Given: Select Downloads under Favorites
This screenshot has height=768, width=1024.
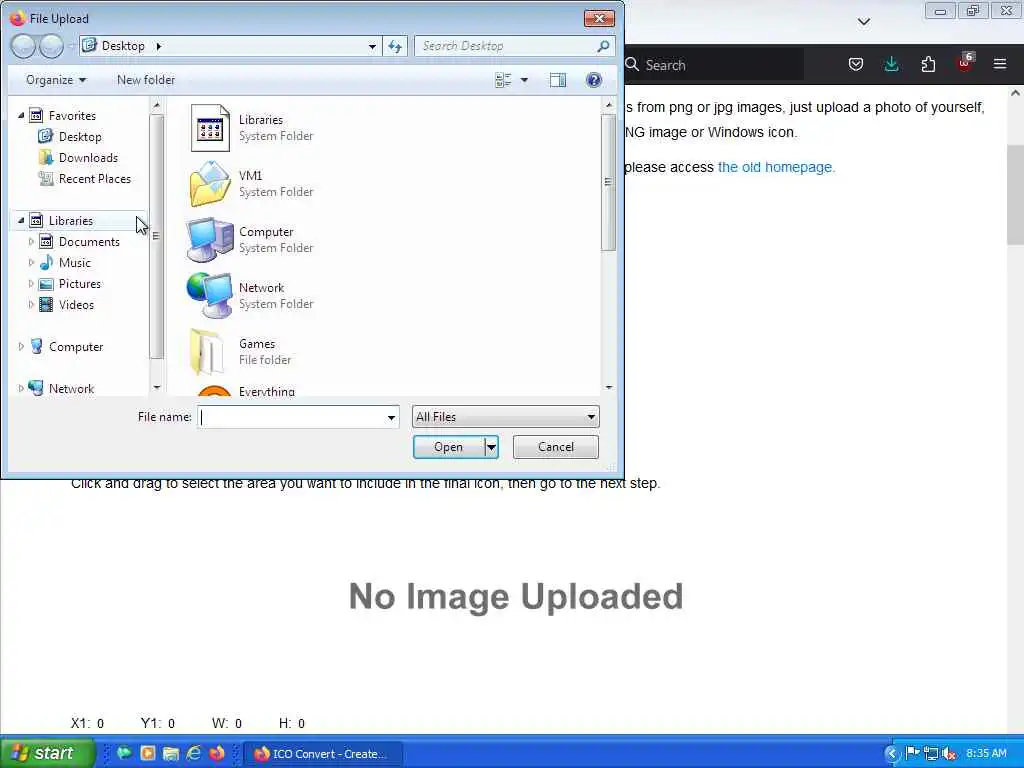Looking at the screenshot, I should pos(88,157).
